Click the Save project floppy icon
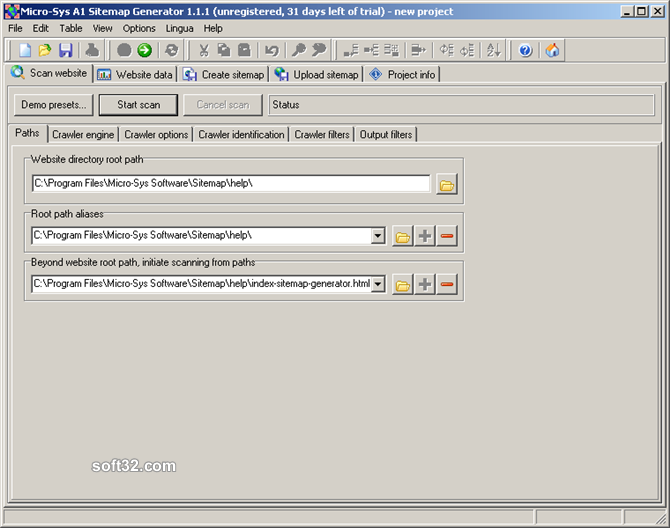670x528 pixels. [x=65, y=50]
